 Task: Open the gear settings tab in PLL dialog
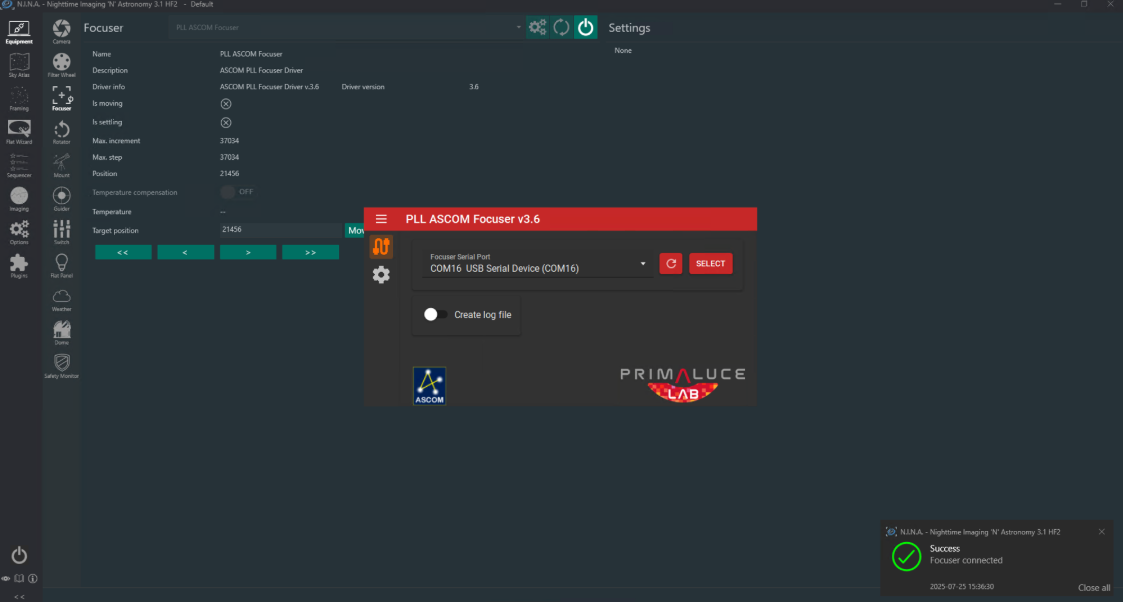click(381, 274)
